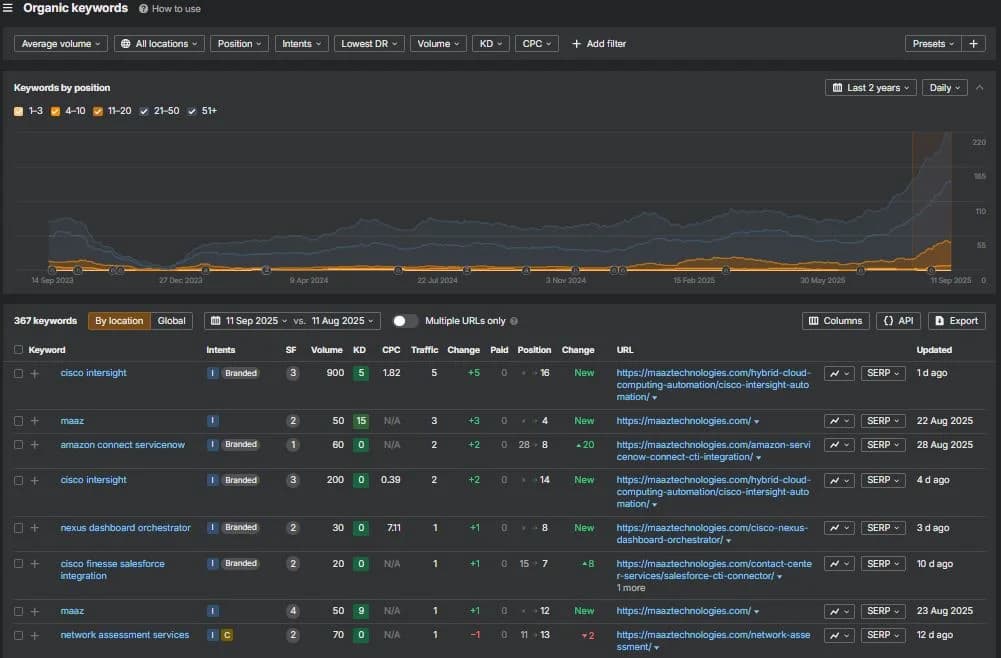This screenshot has width=1001, height=658.
Task: Toggle the 21–50 position checkbox in chart legend
Action: pyautogui.click(x=144, y=111)
